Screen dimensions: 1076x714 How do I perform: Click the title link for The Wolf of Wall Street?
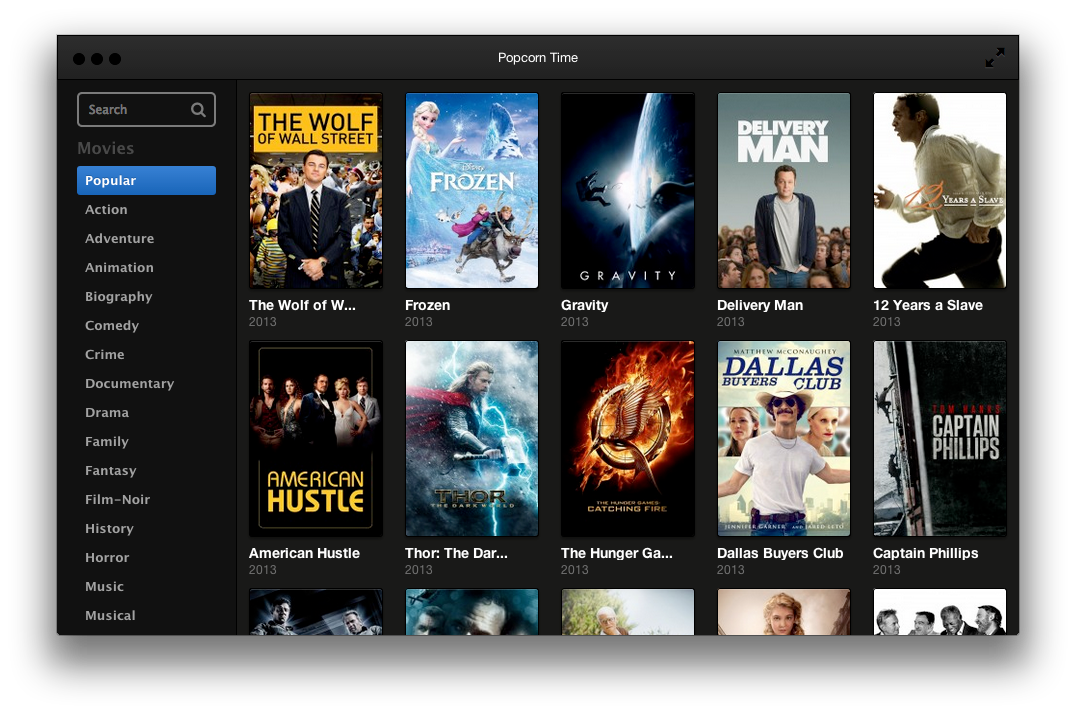pyautogui.click(x=301, y=305)
